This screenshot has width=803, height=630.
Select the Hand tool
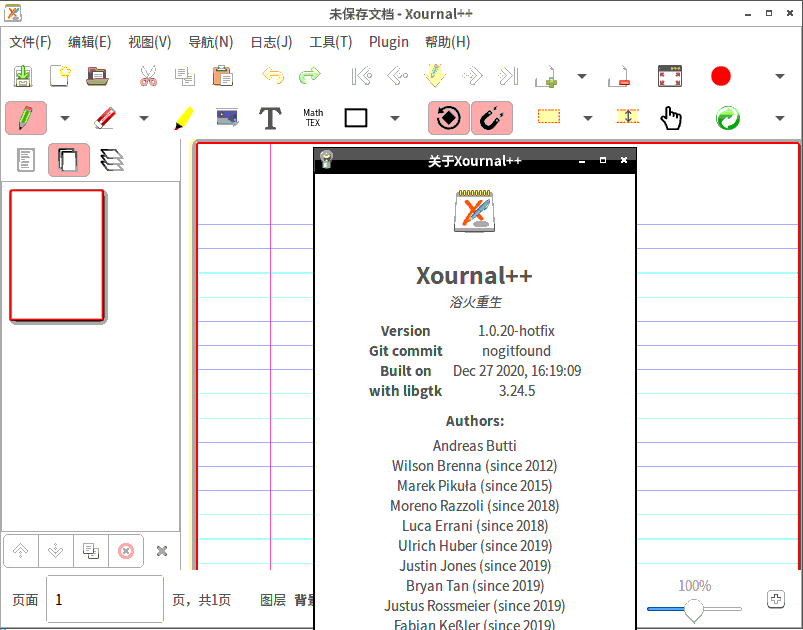coord(671,118)
